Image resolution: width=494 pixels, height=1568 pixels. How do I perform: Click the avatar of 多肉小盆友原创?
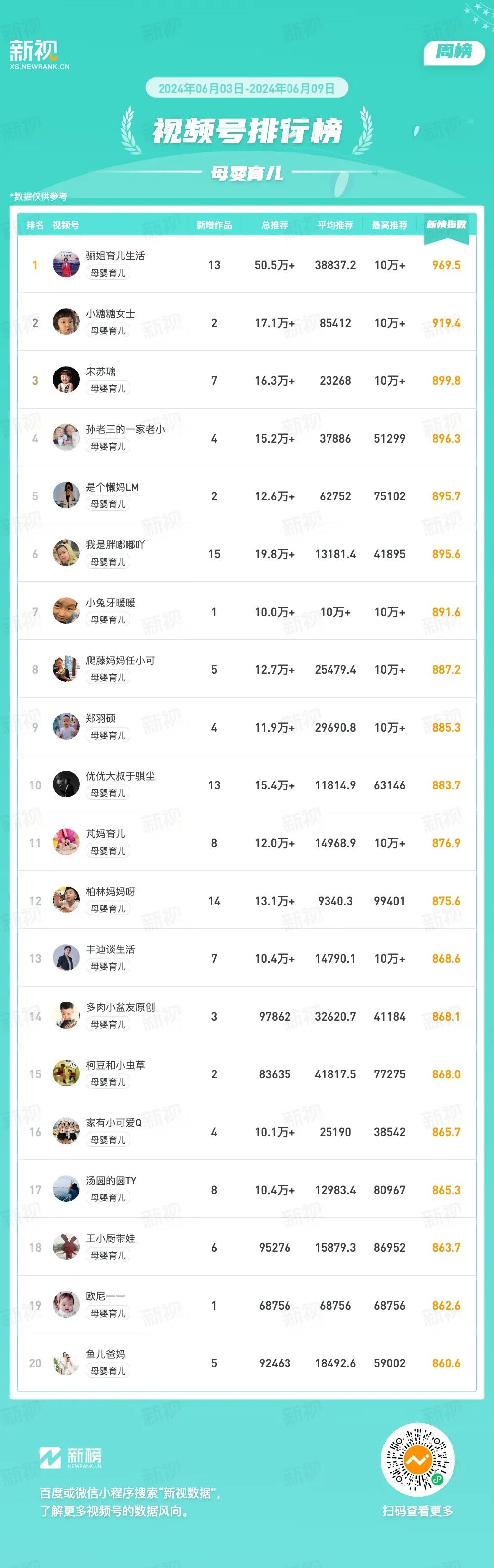(66, 1015)
